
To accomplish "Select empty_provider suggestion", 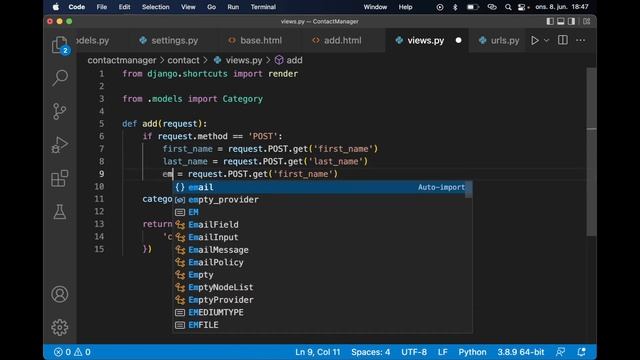I will [322, 200].
